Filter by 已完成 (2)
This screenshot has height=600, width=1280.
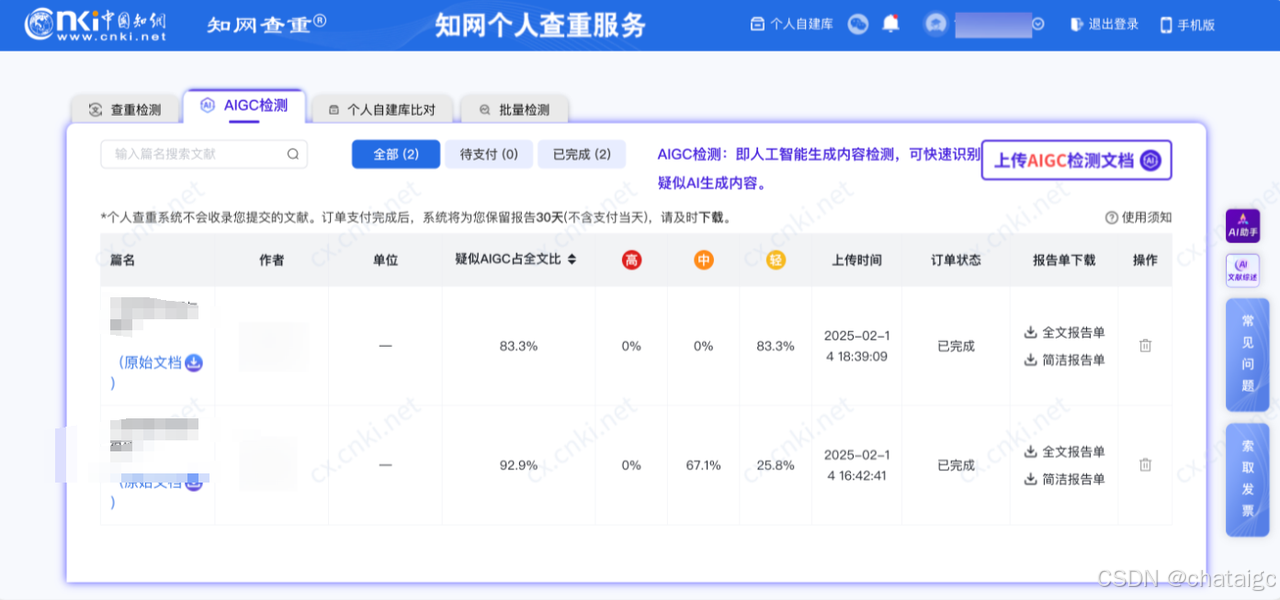click(582, 154)
